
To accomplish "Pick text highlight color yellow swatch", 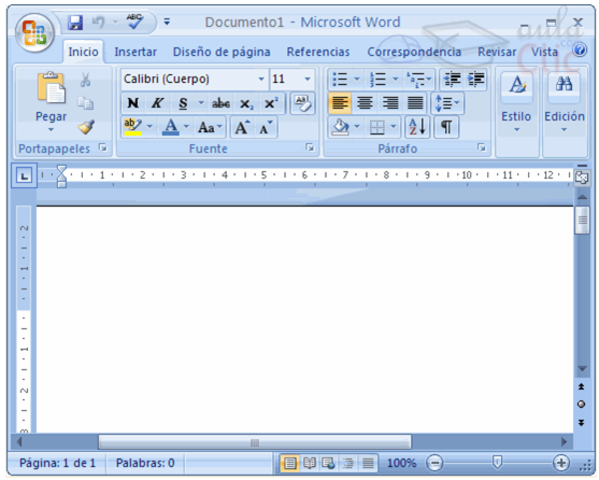I will click(x=133, y=128).
